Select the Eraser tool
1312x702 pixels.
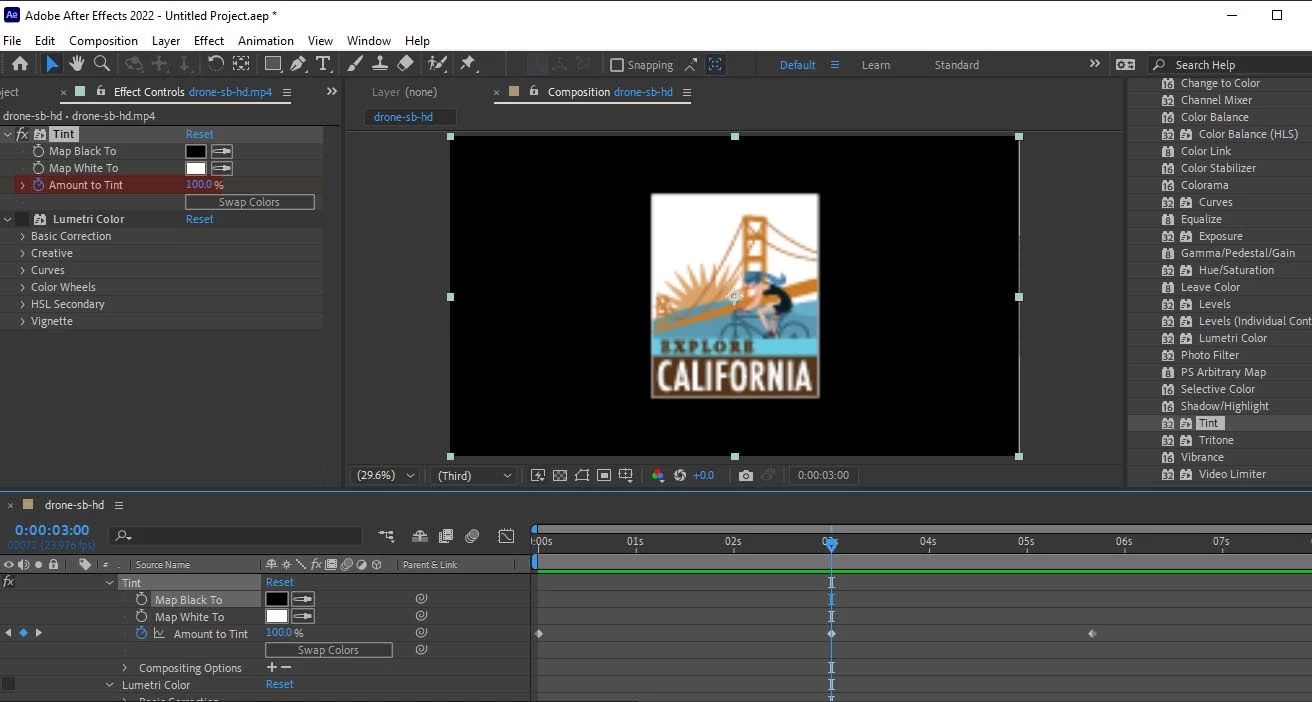(x=405, y=64)
